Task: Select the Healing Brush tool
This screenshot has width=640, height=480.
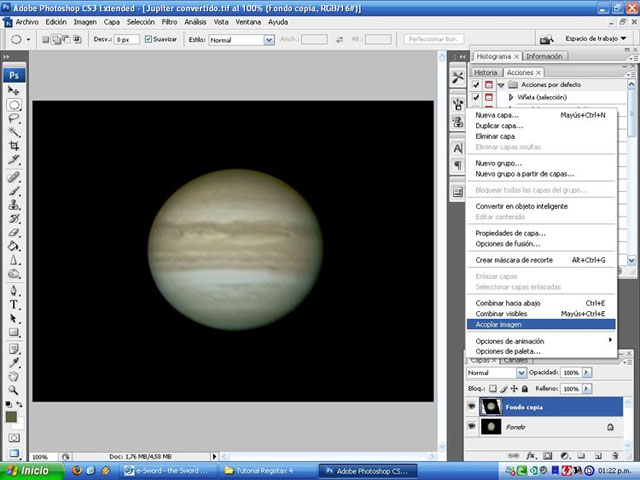Action: click(14, 177)
